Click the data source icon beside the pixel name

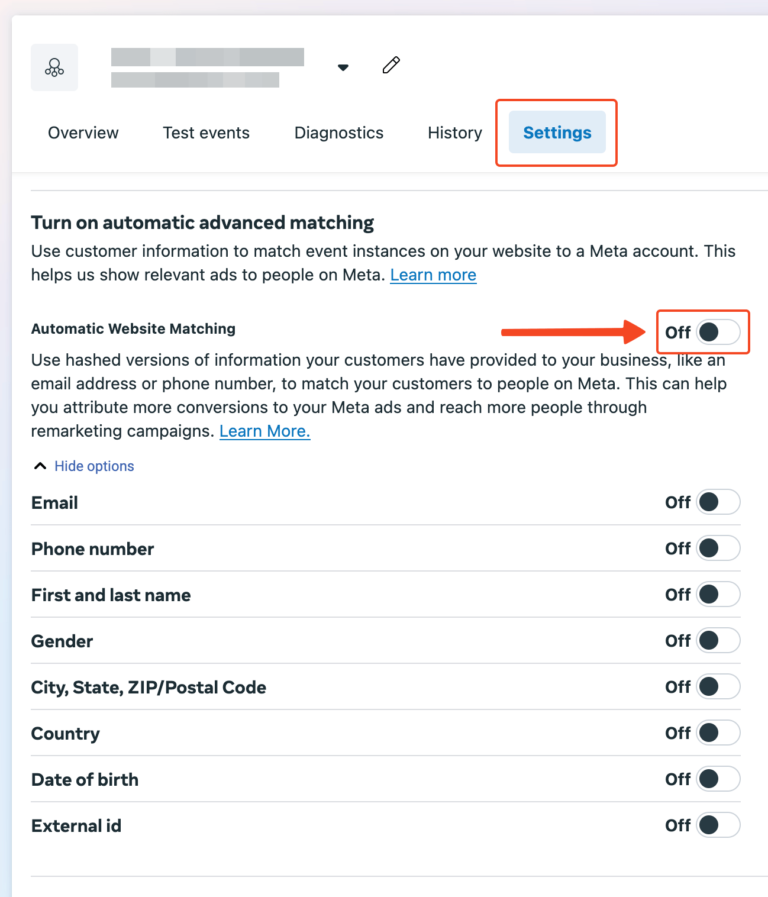tap(54, 66)
